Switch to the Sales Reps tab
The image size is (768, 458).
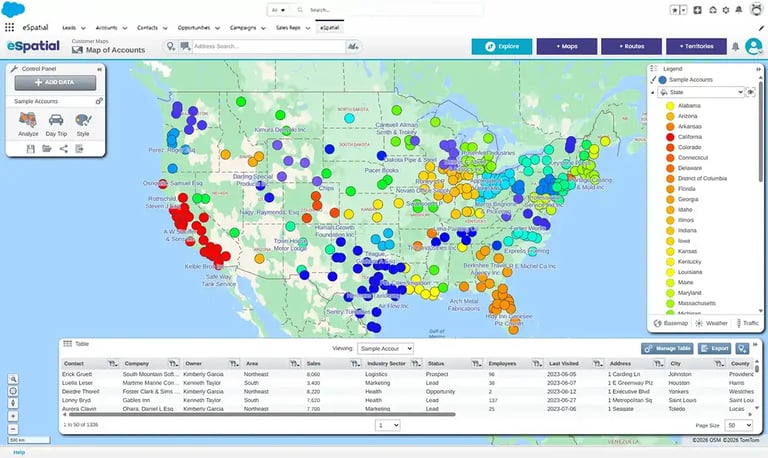click(x=288, y=27)
